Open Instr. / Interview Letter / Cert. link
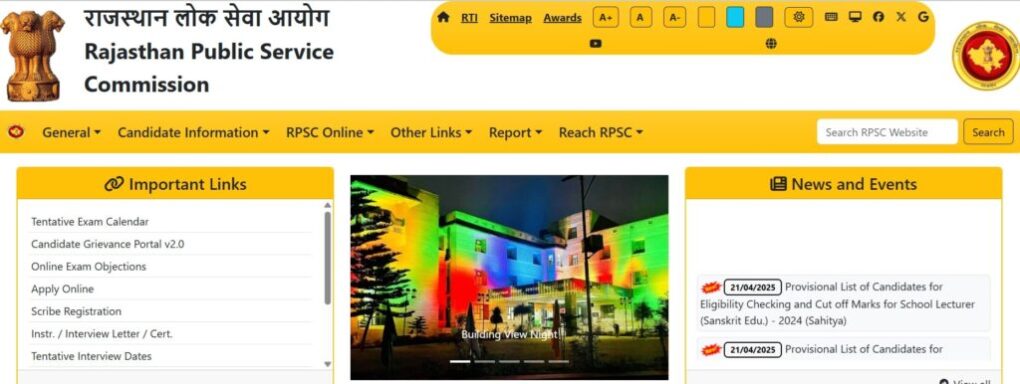Screen dimensions: 1020x384 101,334
